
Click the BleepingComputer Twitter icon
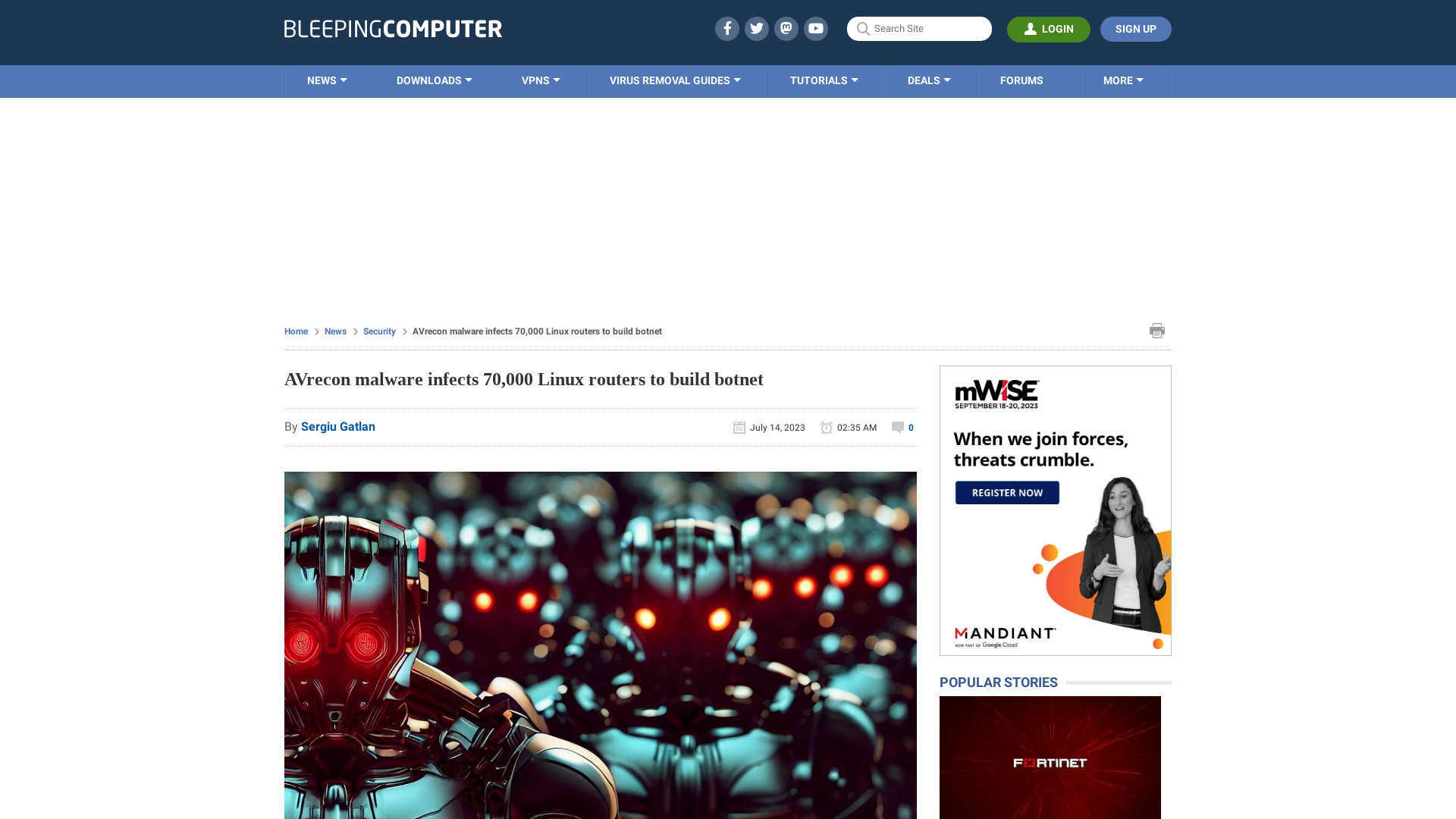click(756, 28)
